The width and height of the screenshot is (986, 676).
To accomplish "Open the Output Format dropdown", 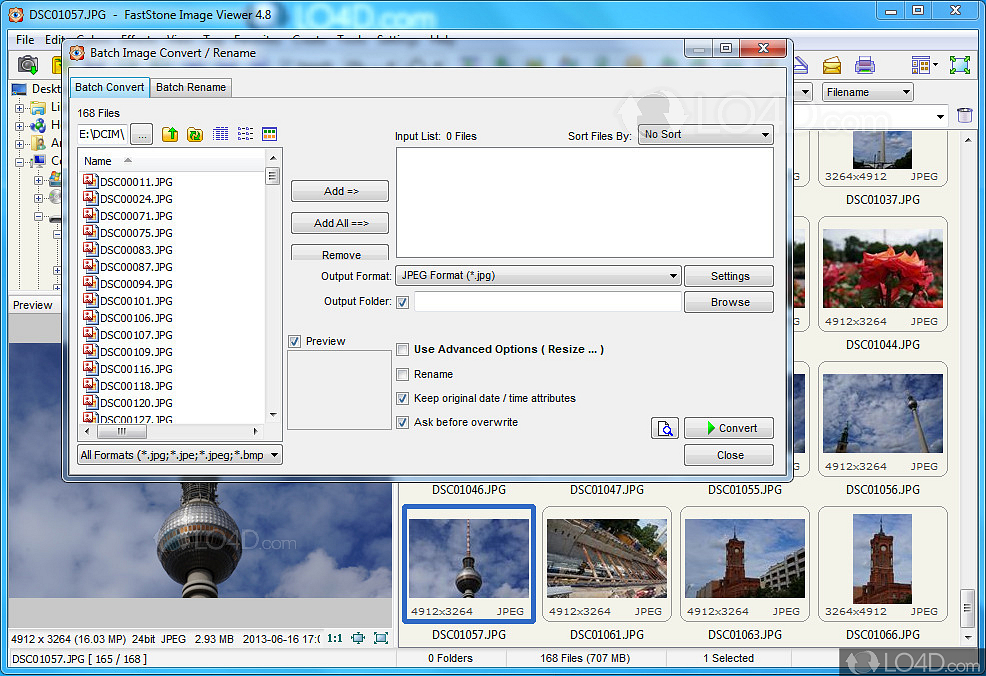I will point(538,276).
